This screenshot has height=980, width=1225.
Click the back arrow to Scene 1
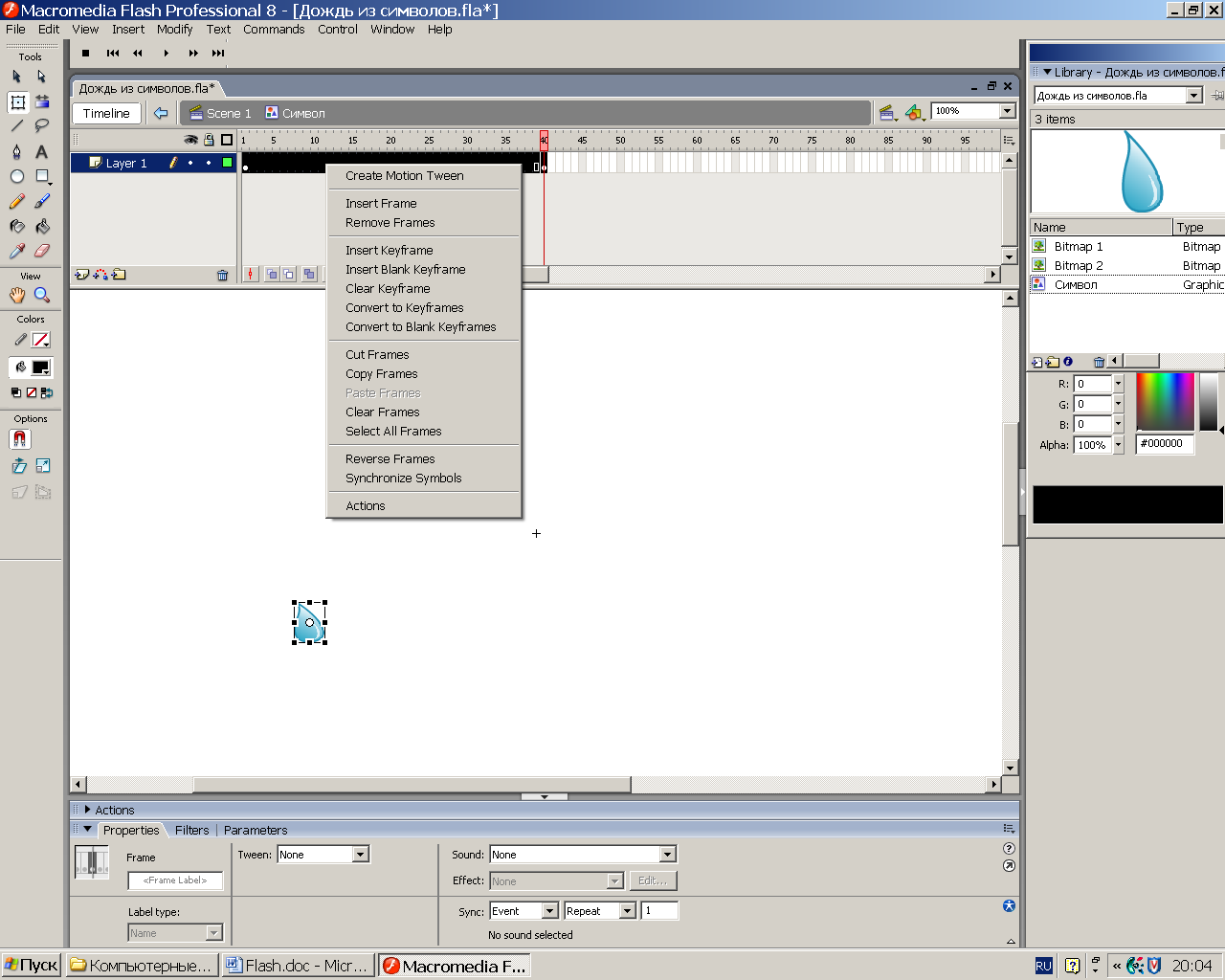tap(161, 113)
